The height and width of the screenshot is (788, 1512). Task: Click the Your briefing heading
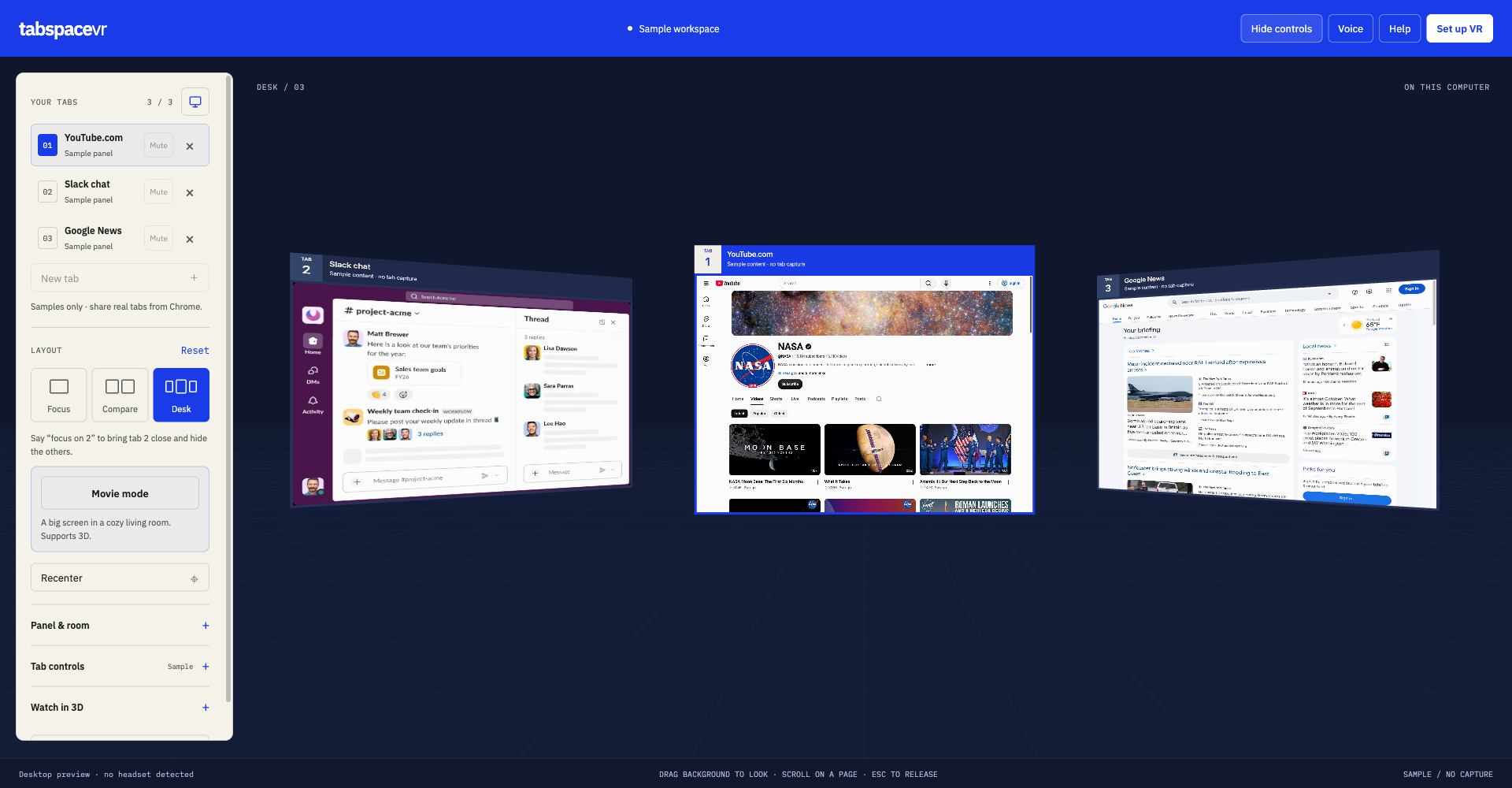[1142, 330]
